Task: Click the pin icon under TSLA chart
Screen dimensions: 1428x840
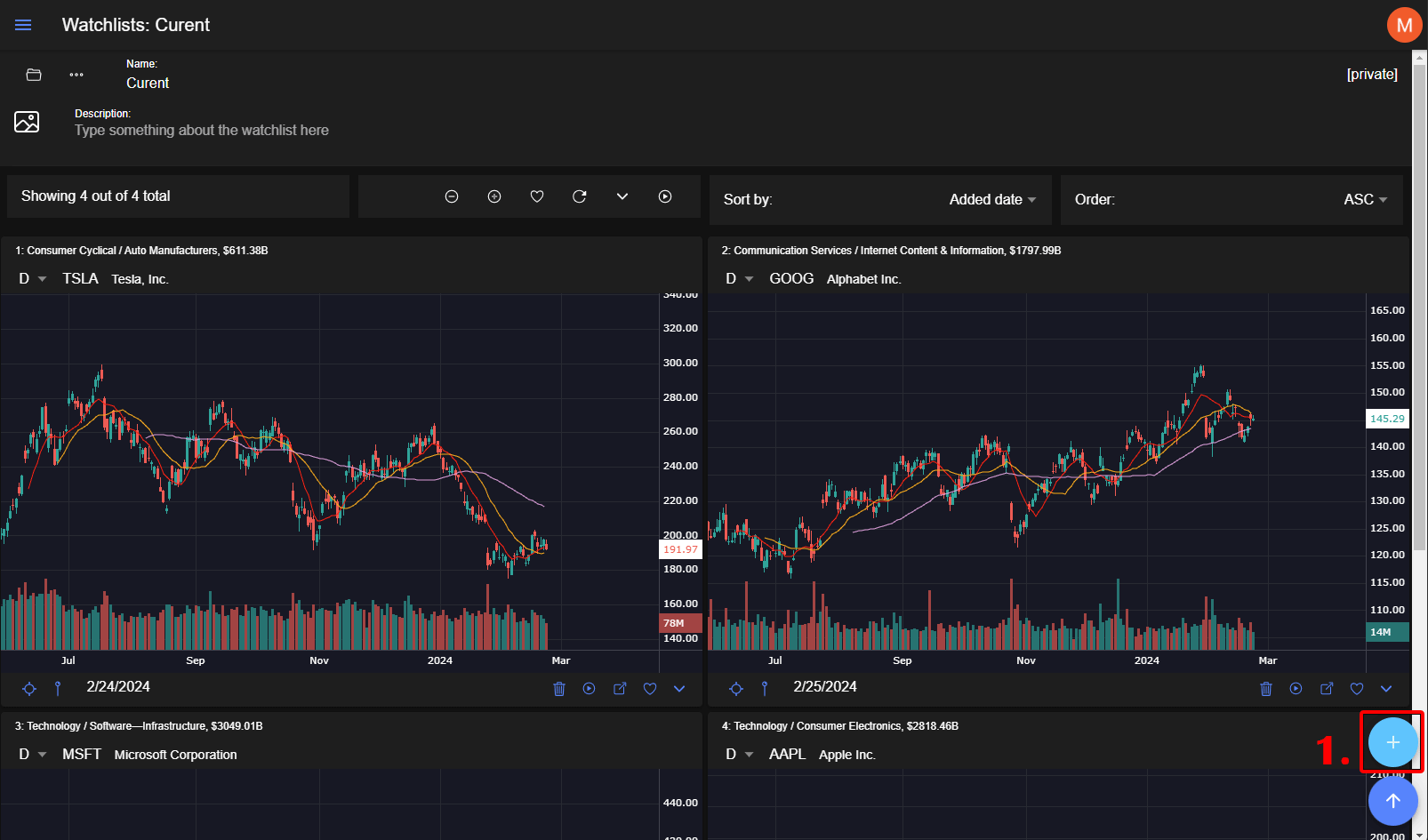Action: [x=58, y=689]
